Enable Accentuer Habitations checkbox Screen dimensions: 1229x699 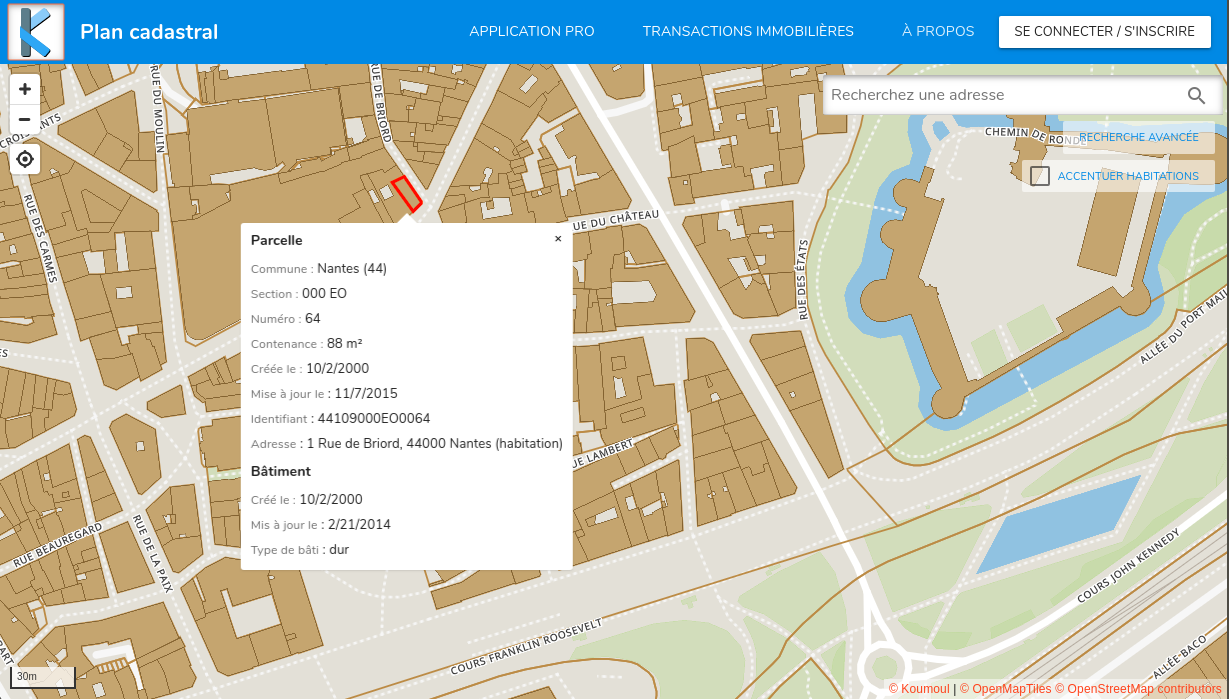coord(1040,176)
